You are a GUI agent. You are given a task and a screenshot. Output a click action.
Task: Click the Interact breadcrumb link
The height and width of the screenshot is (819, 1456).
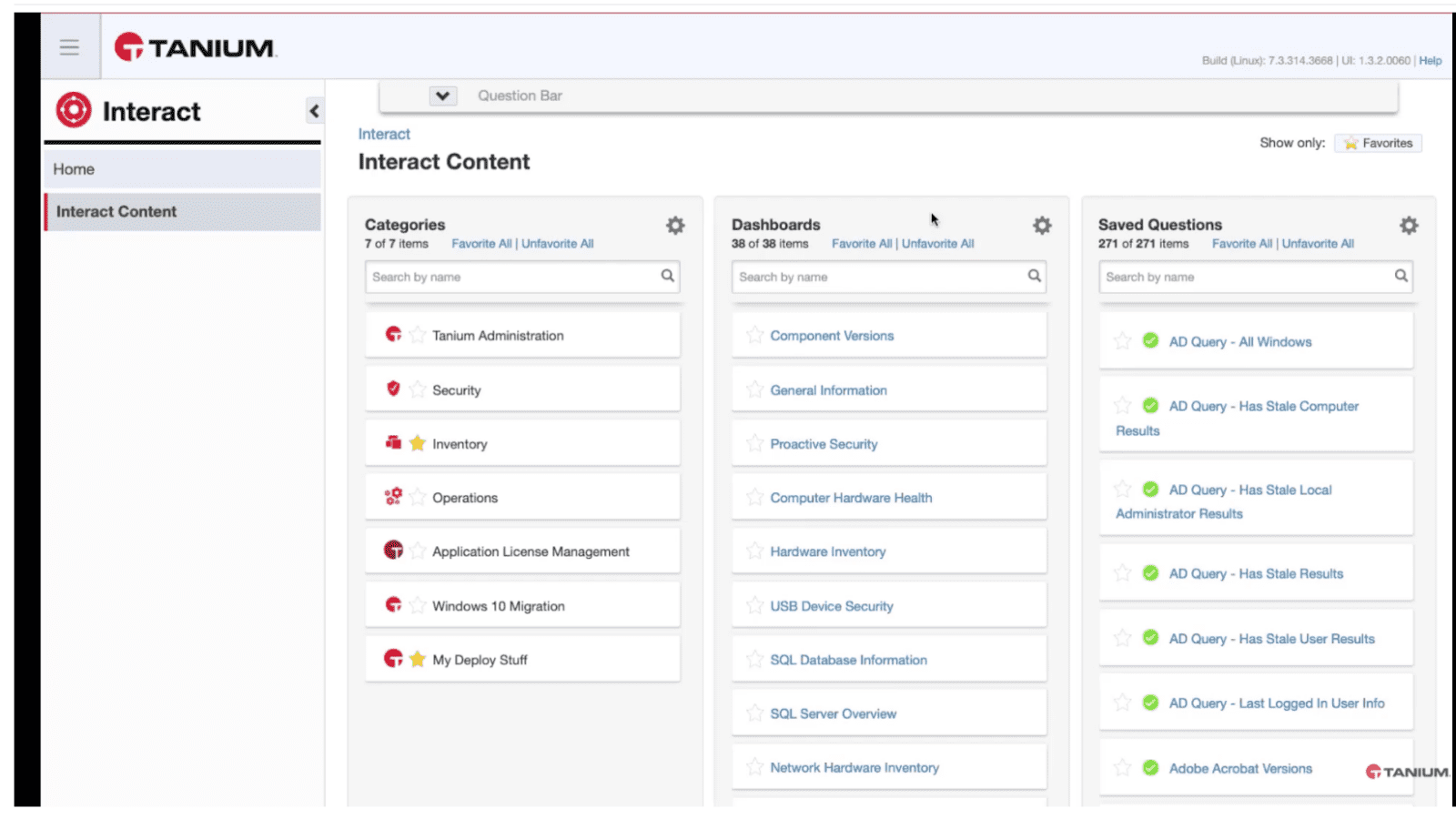tap(384, 134)
